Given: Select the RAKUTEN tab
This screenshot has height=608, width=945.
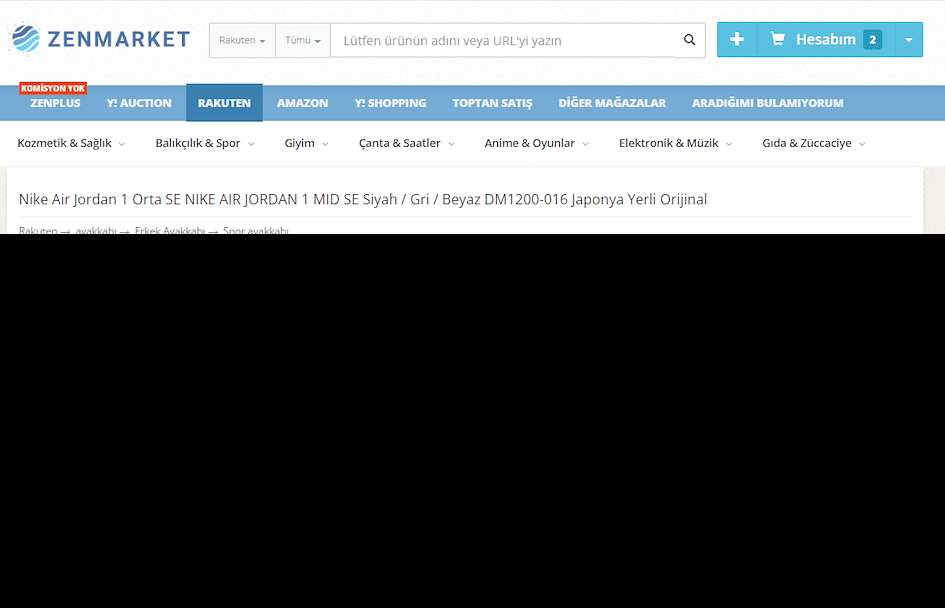Looking at the screenshot, I should point(224,103).
